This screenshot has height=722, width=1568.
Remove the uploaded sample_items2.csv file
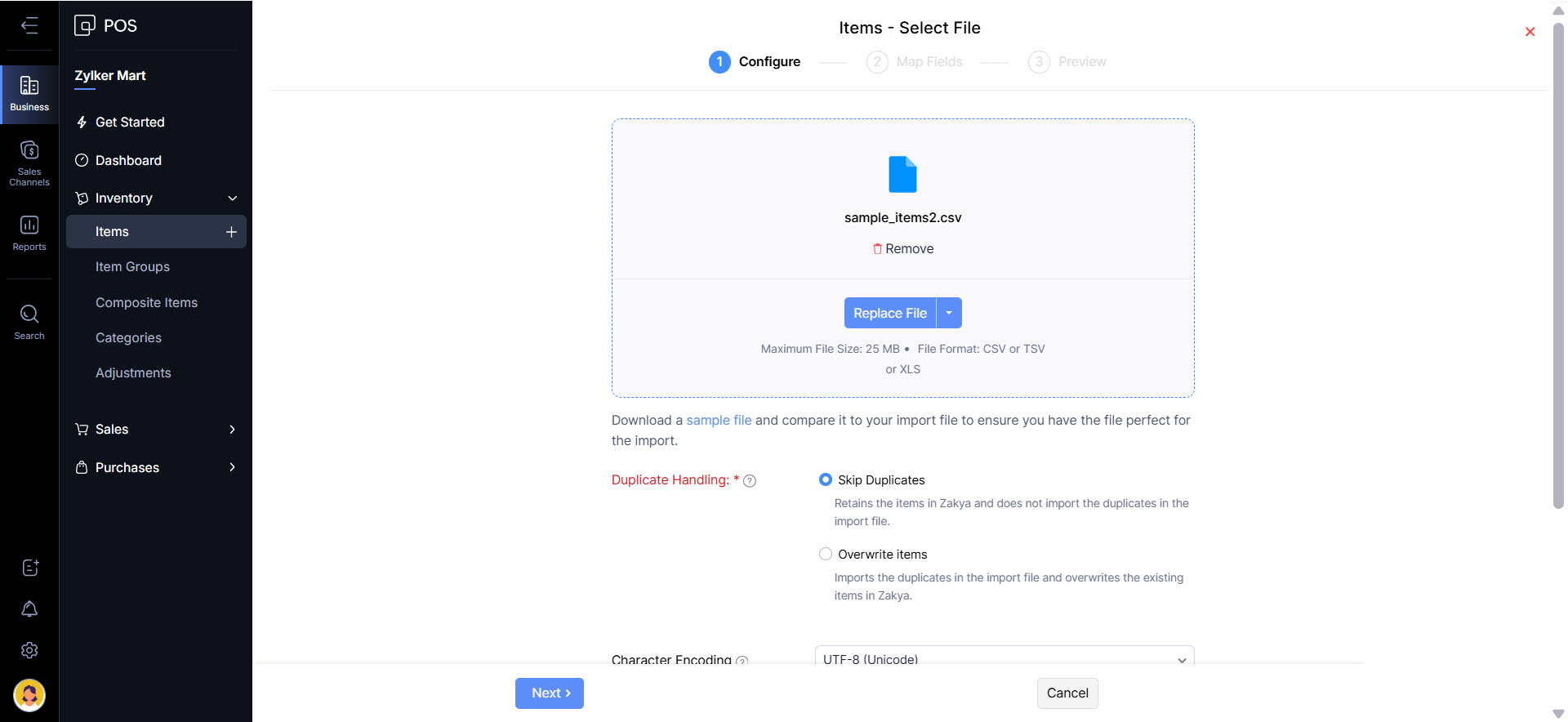(x=903, y=249)
